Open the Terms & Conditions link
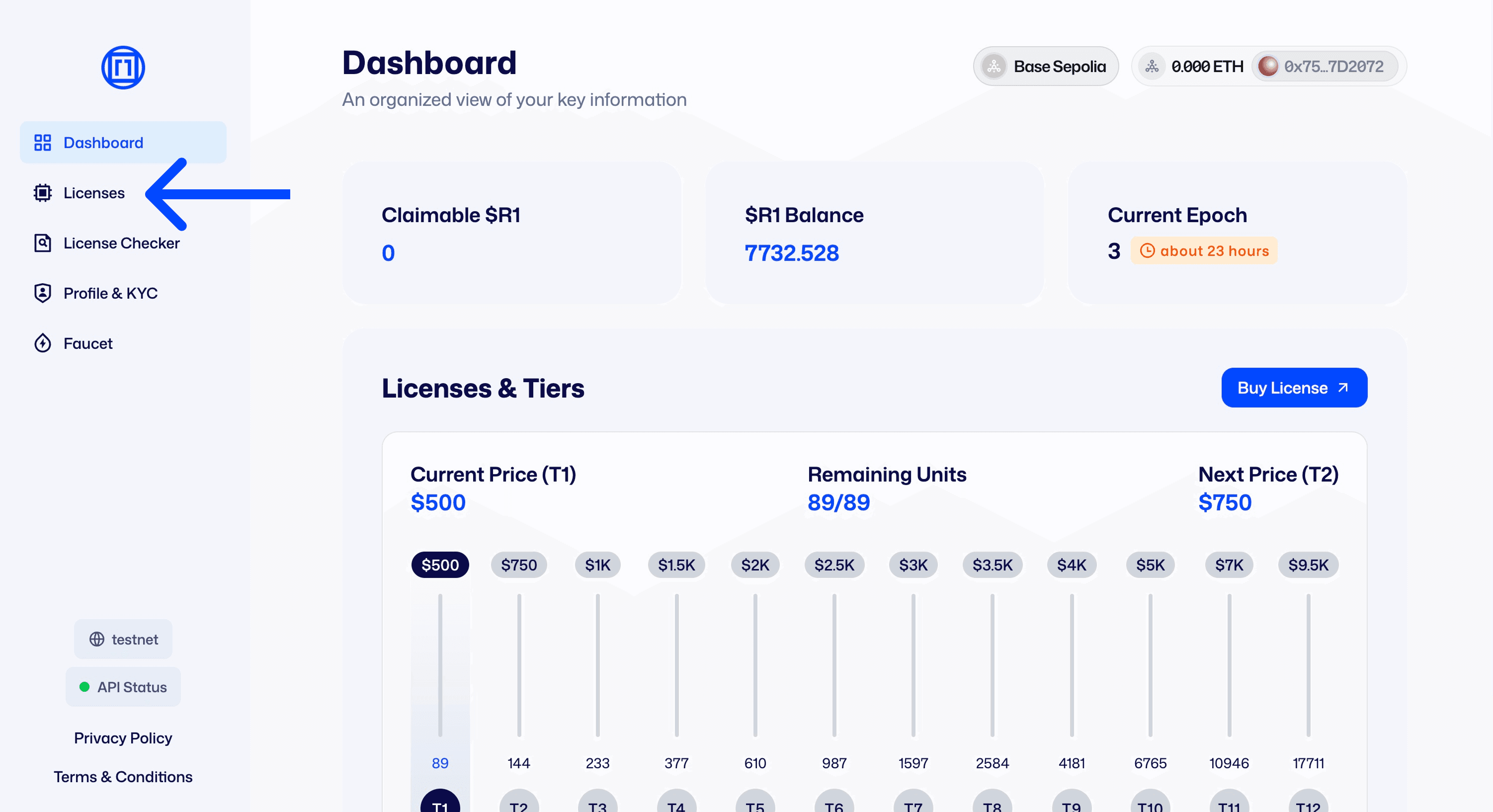 click(123, 777)
